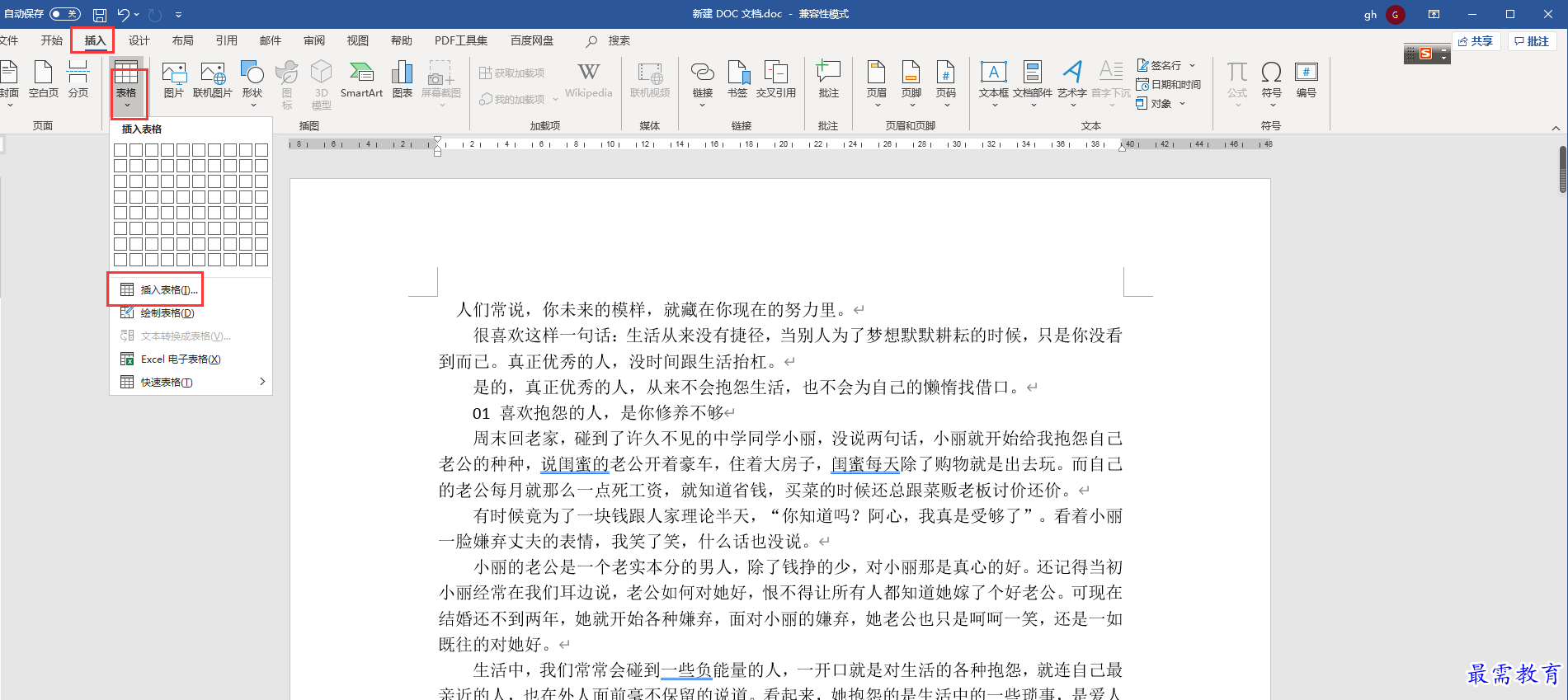Open the 页眉 header dropdown
The height and width of the screenshot is (700, 1568).
877,84
